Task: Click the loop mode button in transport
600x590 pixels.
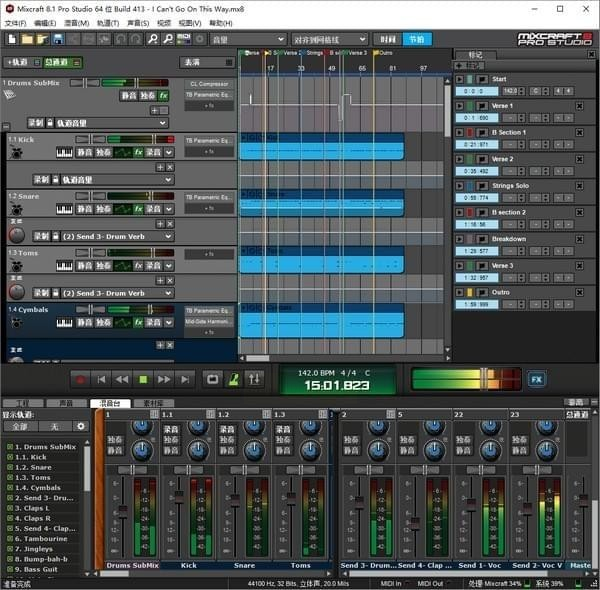Action: click(x=212, y=379)
